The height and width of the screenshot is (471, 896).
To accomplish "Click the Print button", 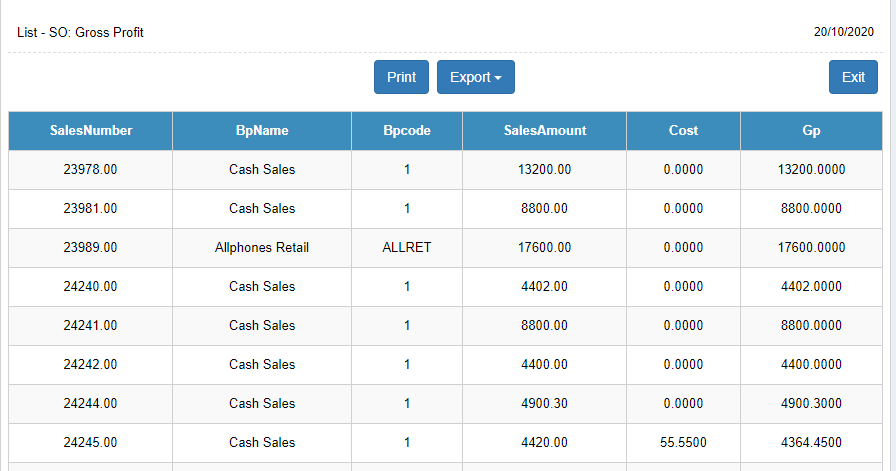I will pyautogui.click(x=401, y=77).
